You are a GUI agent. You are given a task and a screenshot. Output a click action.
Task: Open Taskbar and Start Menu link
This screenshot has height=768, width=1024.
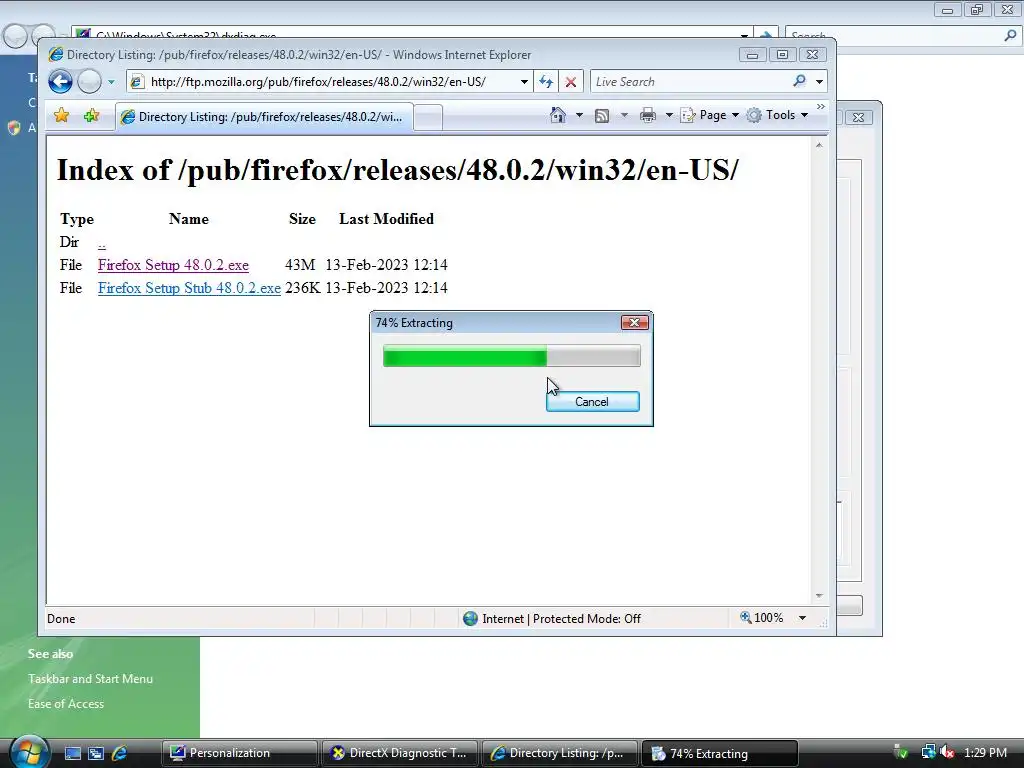point(90,679)
